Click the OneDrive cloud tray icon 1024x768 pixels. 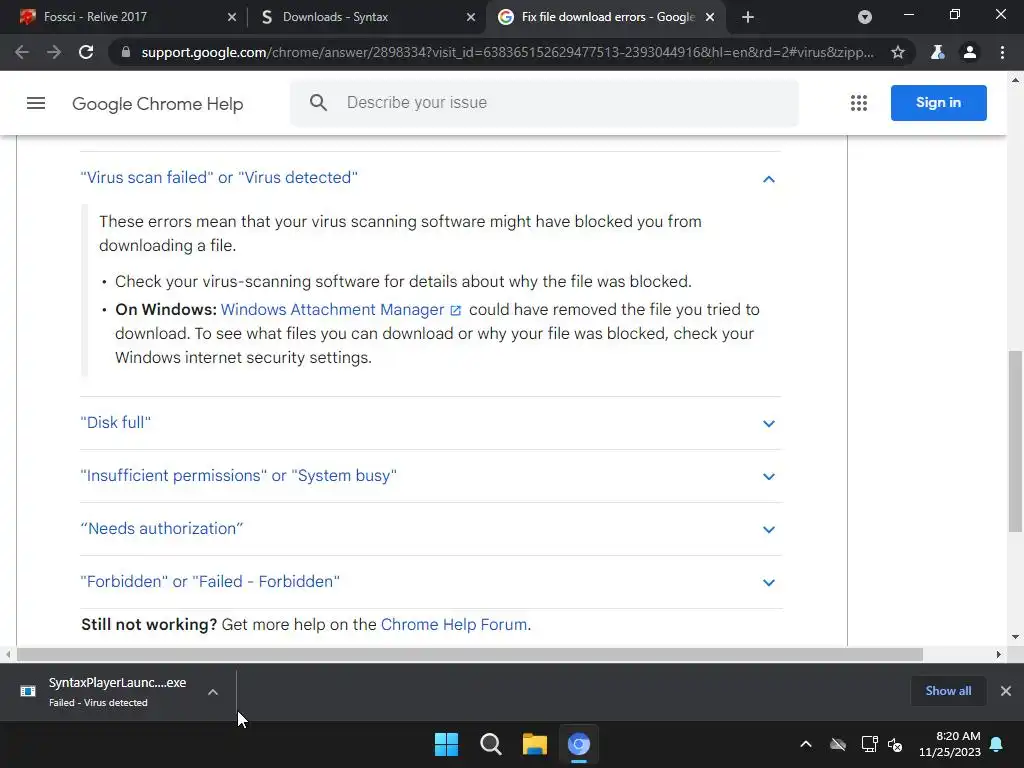point(838,744)
